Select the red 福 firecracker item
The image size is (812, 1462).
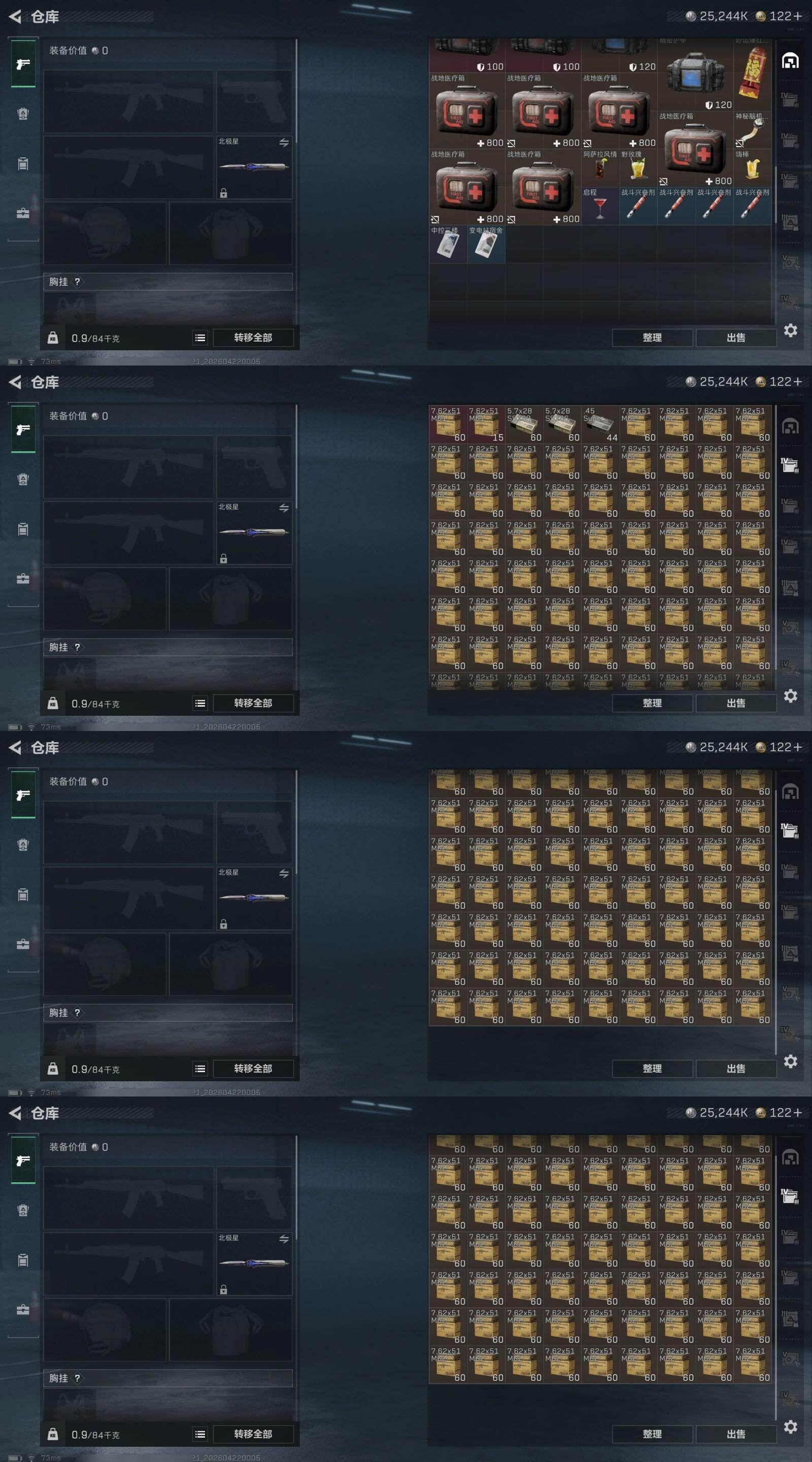click(x=753, y=73)
